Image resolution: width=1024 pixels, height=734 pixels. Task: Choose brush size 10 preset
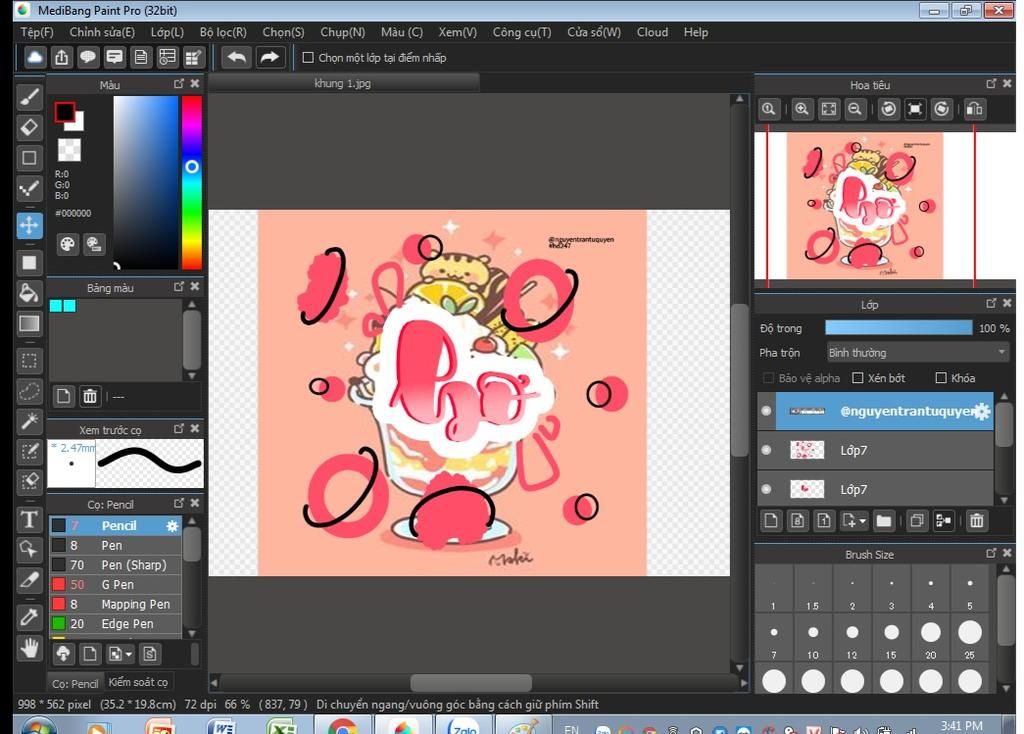tap(812, 638)
